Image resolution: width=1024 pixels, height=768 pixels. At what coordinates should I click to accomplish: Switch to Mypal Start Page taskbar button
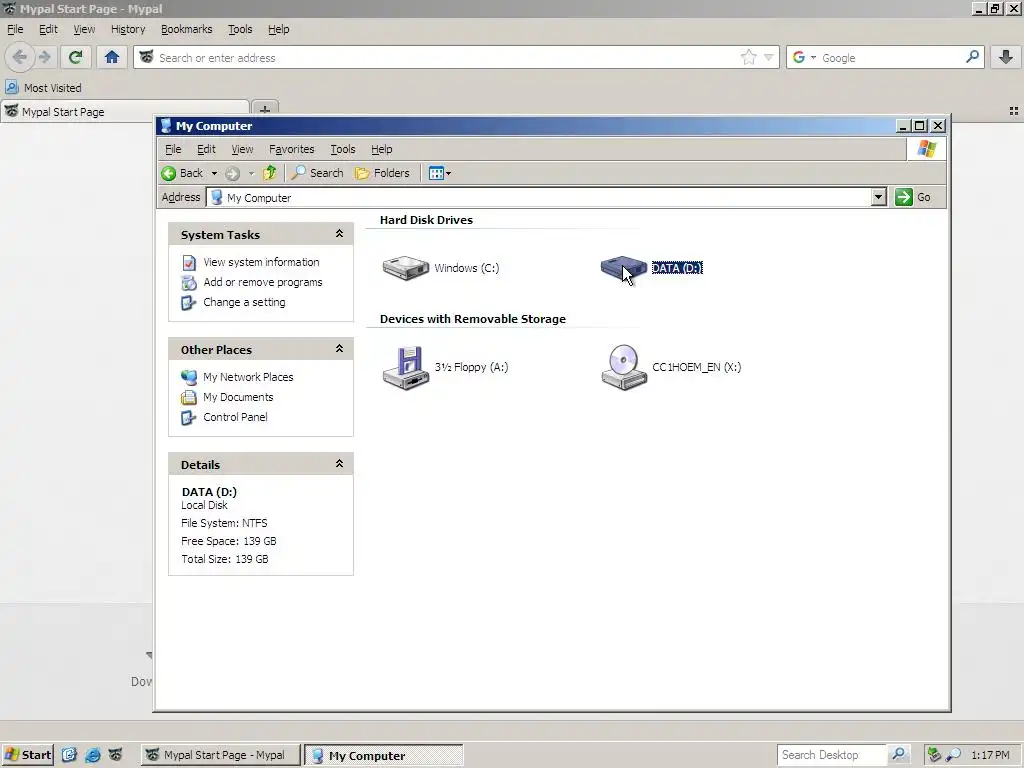tap(220, 755)
